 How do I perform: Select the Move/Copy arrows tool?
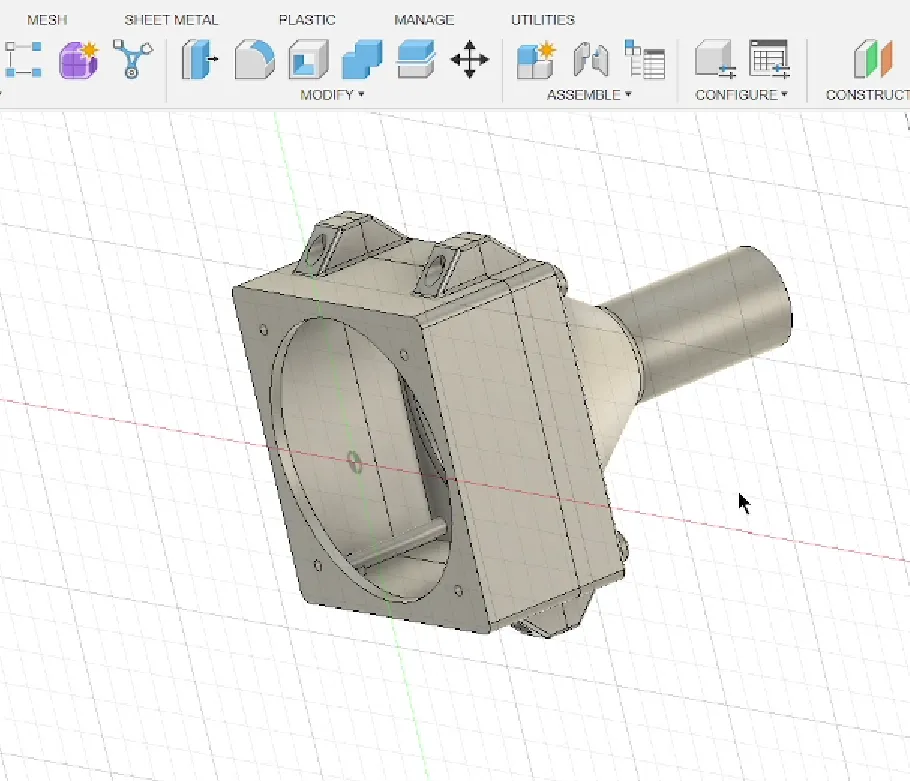pyautogui.click(x=470, y=59)
